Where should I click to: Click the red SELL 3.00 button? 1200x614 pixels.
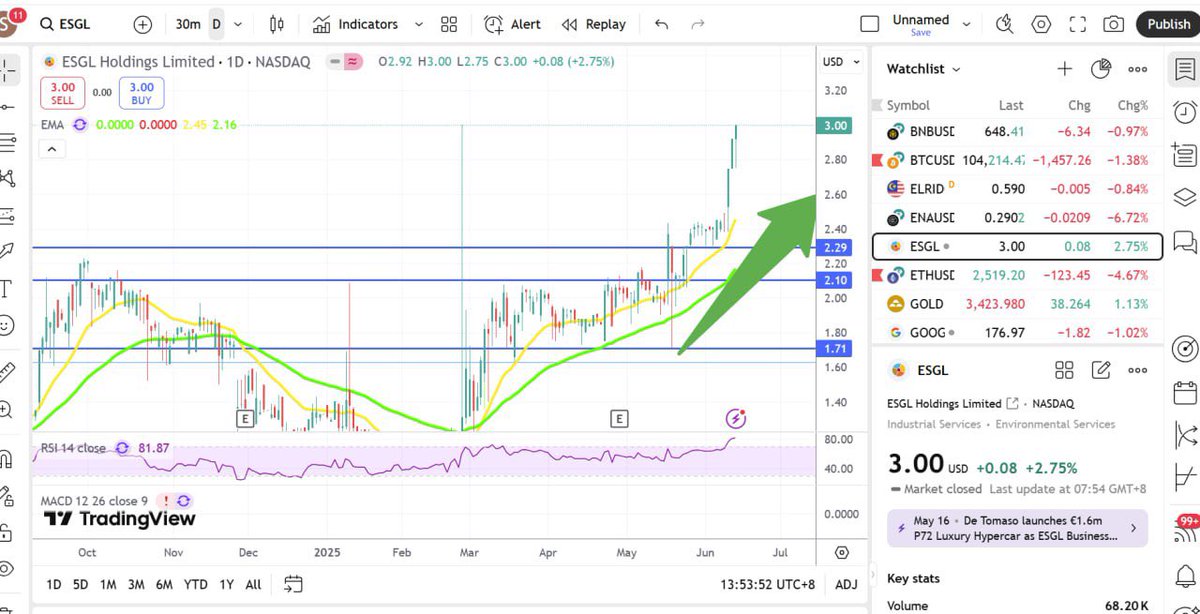pyautogui.click(x=62, y=93)
